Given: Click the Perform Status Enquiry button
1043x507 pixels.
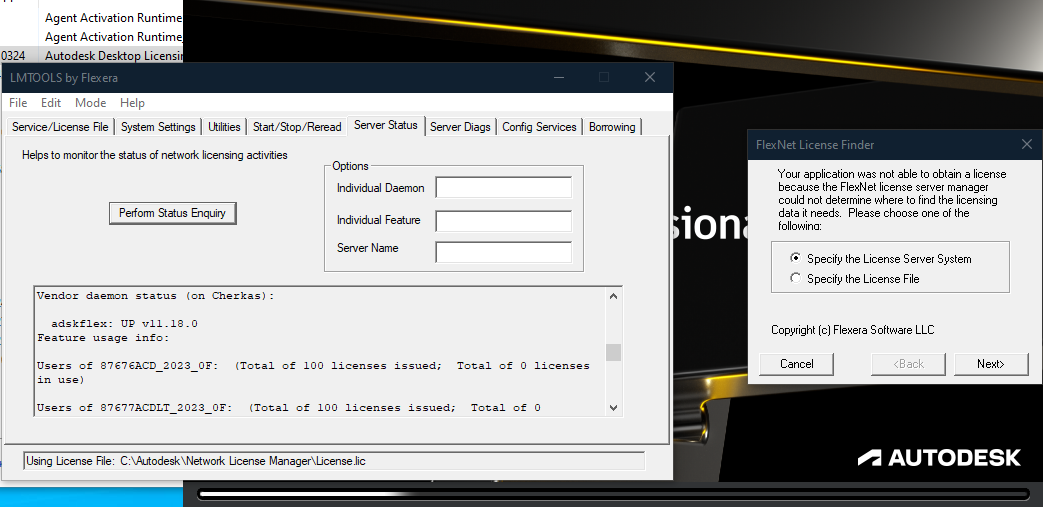Looking at the screenshot, I should tap(172, 213).
